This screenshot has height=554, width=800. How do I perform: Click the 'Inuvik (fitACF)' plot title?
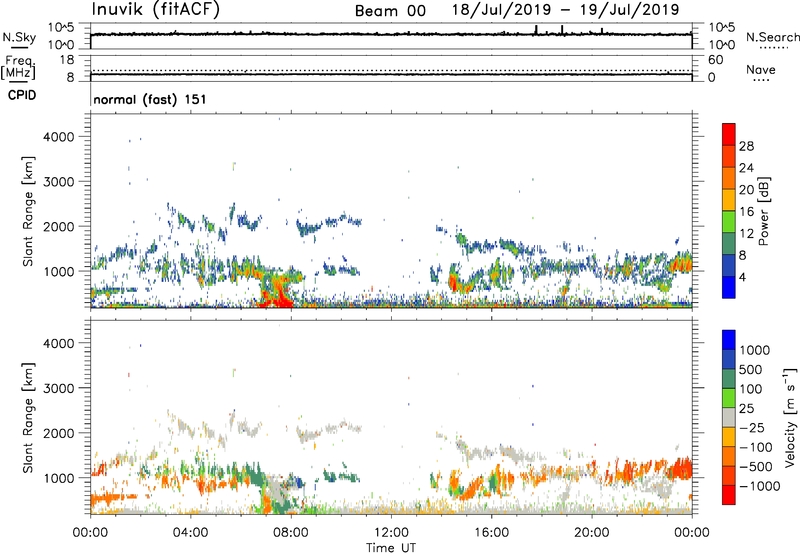(x=155, y=10)
